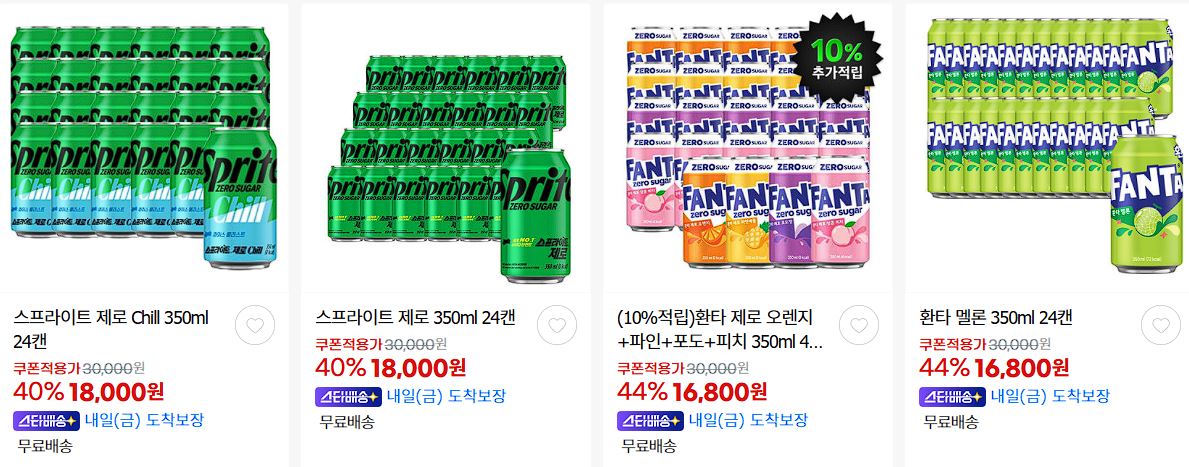Favorite the Sprite Zero Chill product with heart

point(255,326)
